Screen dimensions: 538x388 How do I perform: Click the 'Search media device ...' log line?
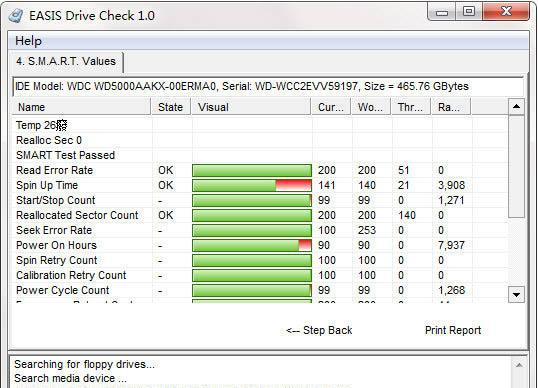[70, 378]
